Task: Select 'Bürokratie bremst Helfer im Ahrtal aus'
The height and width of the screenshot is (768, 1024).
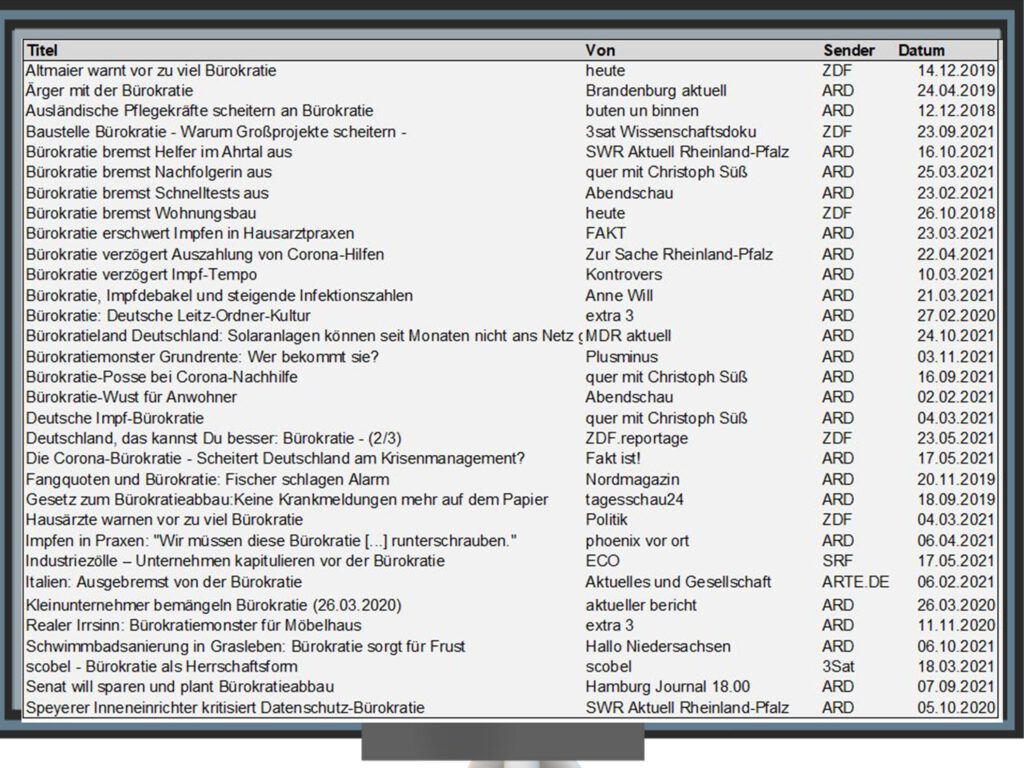Action: [511, 152]
